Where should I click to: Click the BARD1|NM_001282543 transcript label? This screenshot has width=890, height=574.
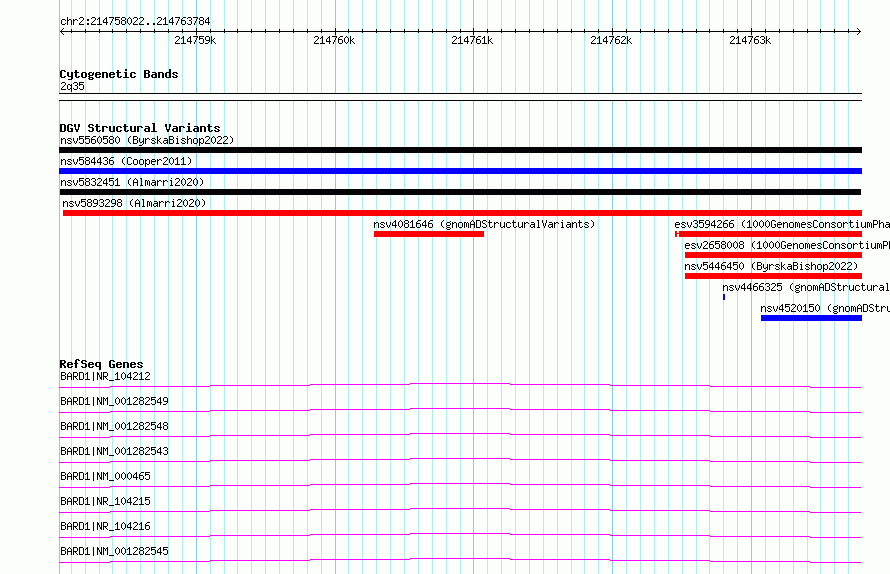tap(114, 451)
